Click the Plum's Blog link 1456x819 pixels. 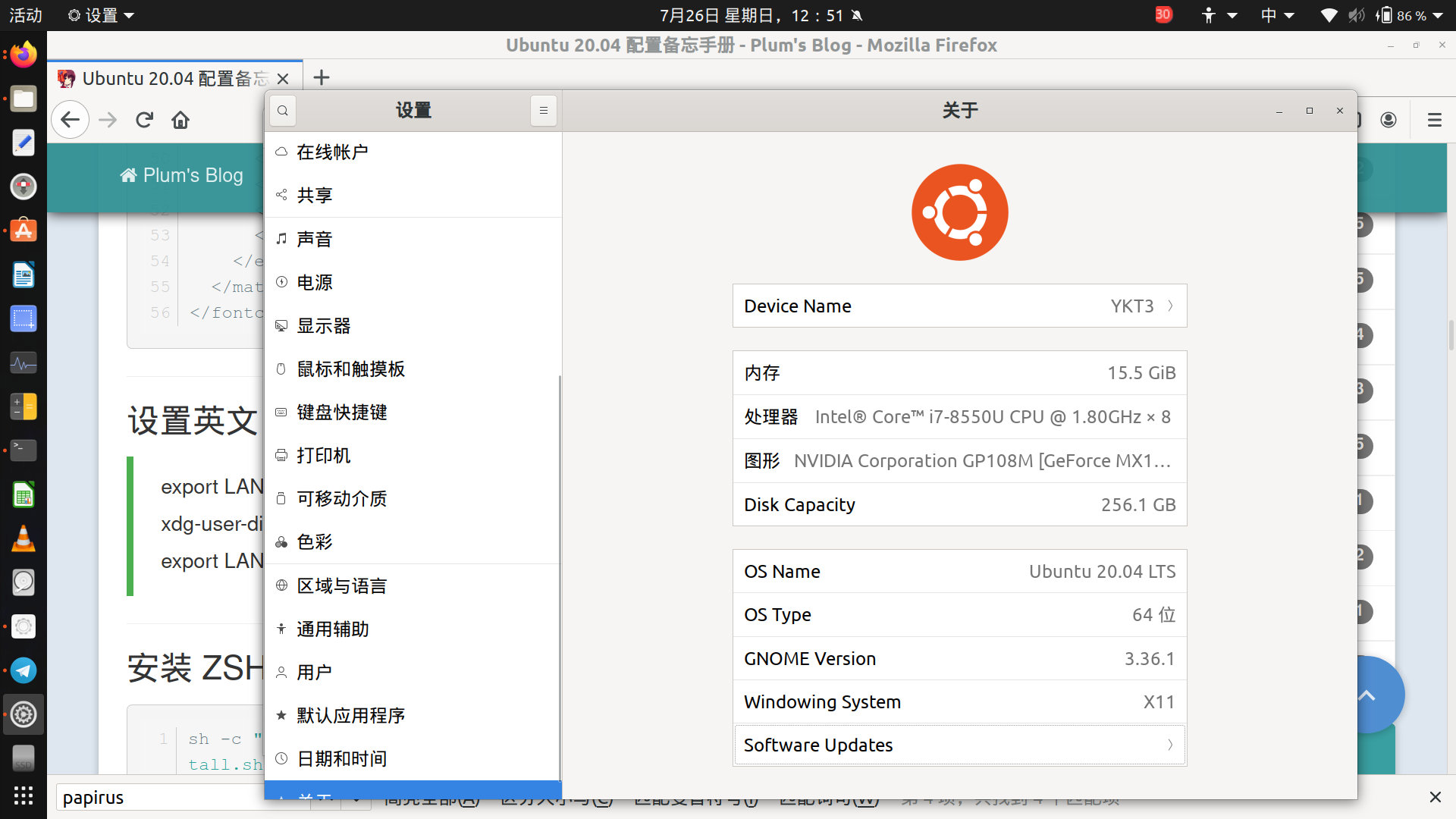pos(180,175)
